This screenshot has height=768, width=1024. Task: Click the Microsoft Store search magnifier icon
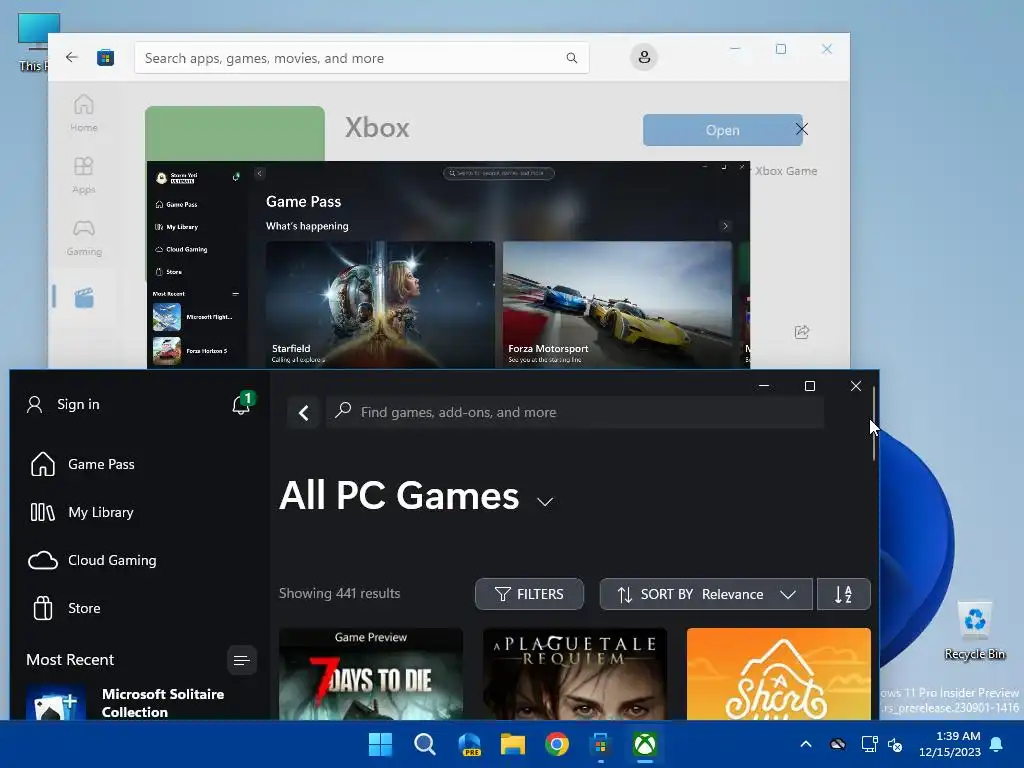[x=571, y=58]
